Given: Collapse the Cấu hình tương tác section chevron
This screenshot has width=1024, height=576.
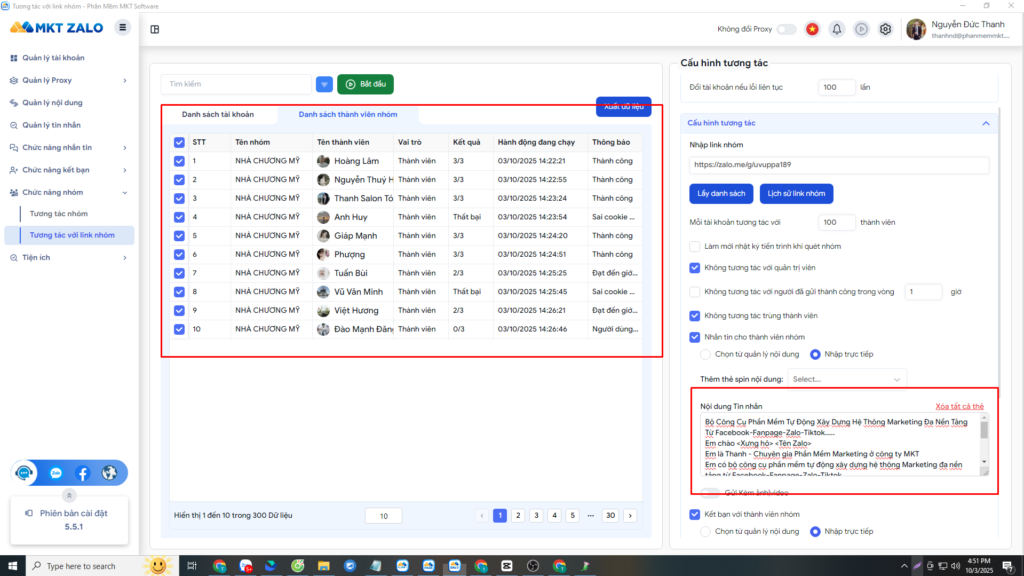Looking at the screenshot, I should [x=985, y=123].
